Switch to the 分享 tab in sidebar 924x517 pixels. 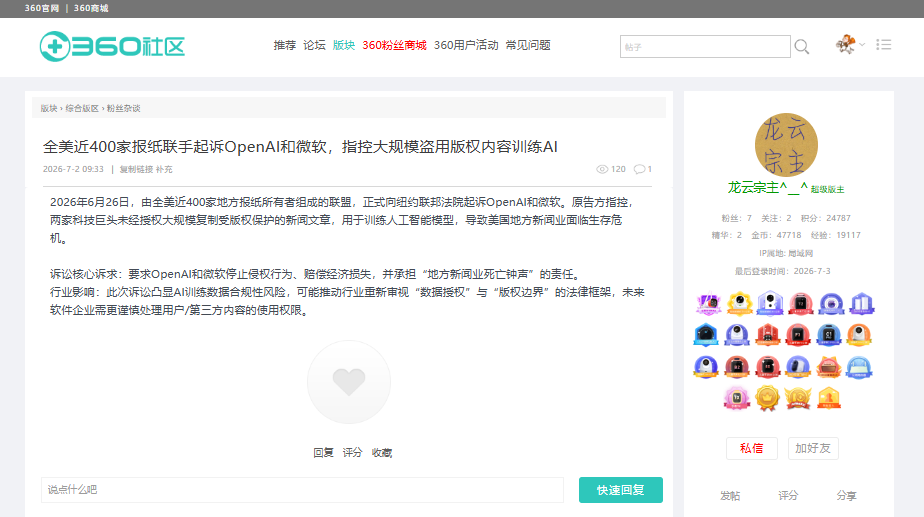point(846,496)
